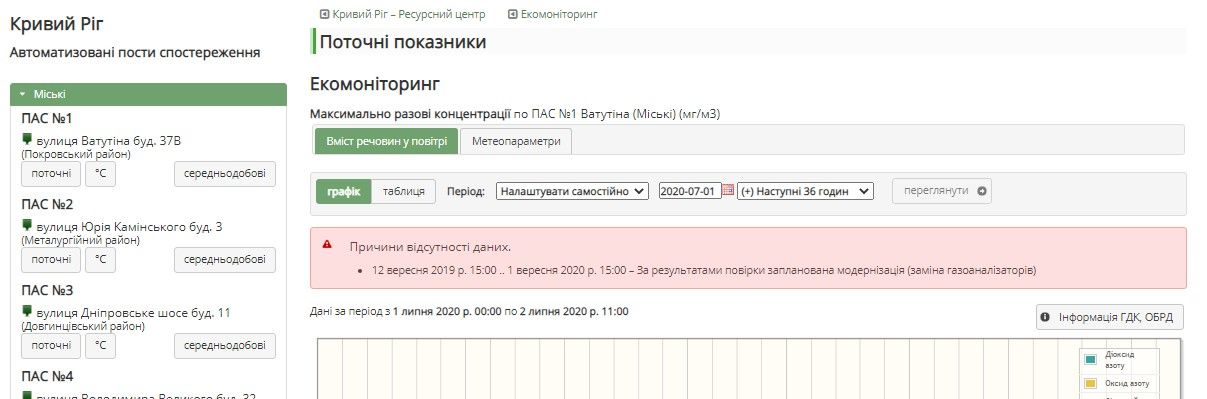Click the warning triangle icon in the alert

pos(327,245)
